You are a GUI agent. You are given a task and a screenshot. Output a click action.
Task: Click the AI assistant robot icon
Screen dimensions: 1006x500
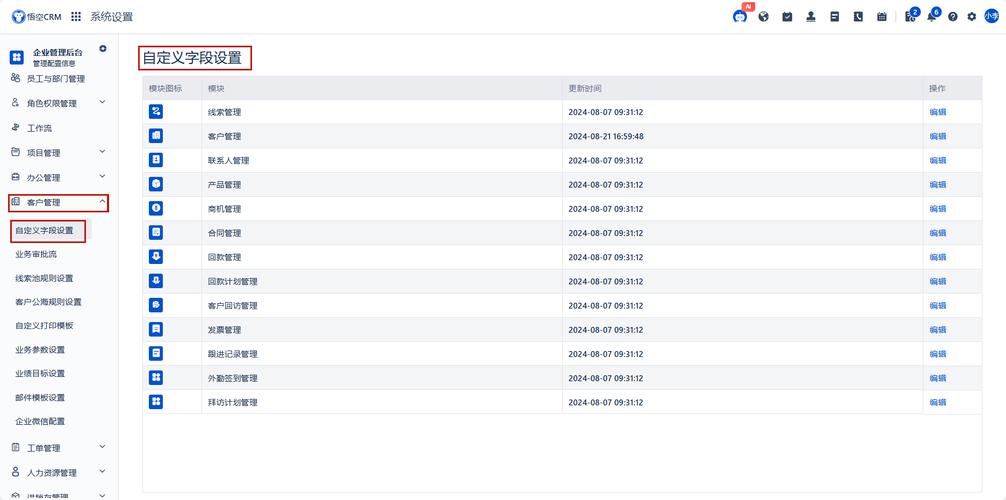[x=740, y=17]
